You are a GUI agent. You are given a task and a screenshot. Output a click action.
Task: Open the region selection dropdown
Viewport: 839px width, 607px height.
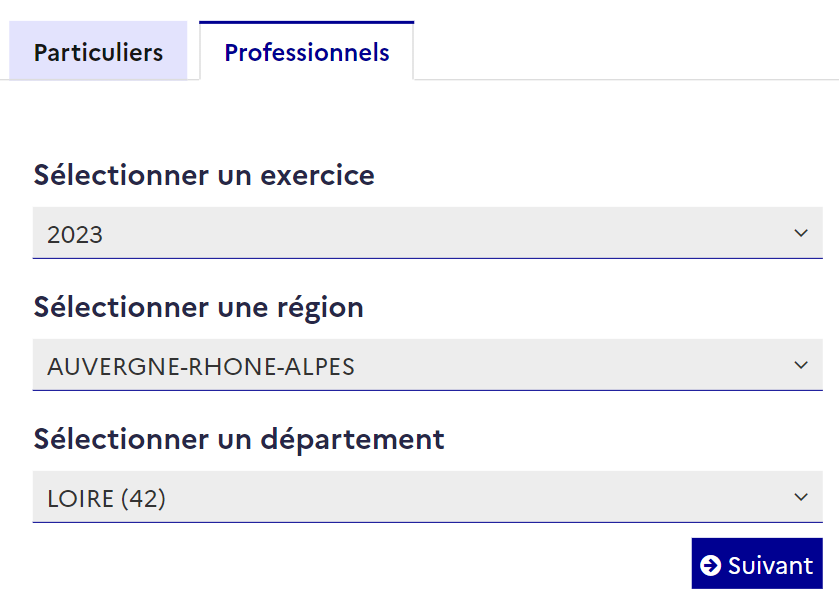pos(428,365)
